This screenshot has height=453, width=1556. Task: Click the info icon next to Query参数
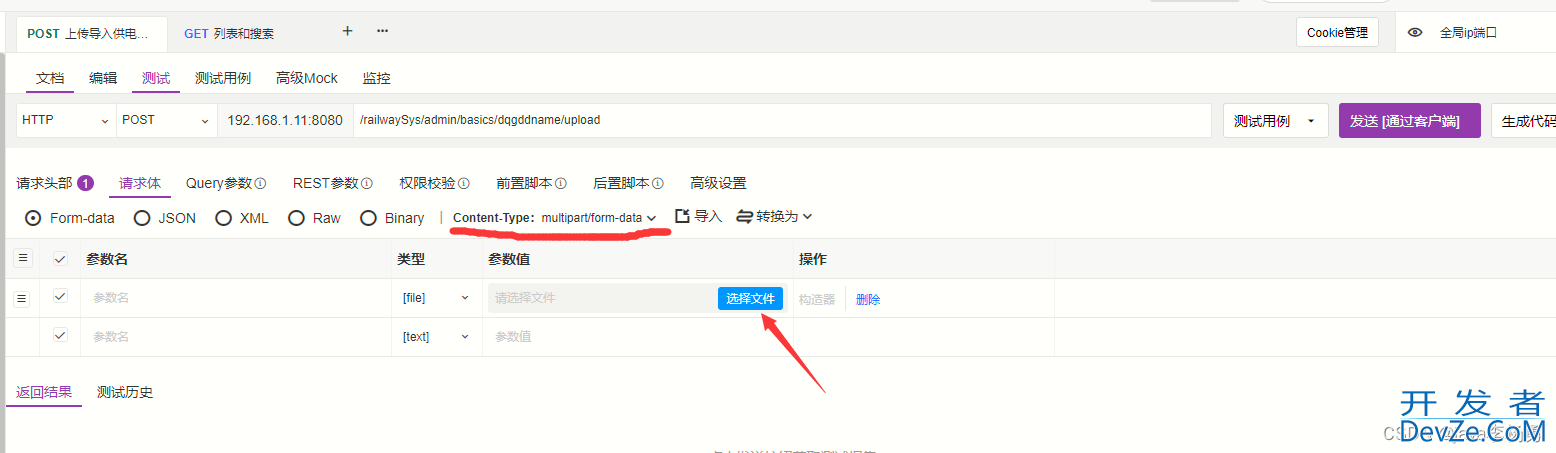coord(261,184)
